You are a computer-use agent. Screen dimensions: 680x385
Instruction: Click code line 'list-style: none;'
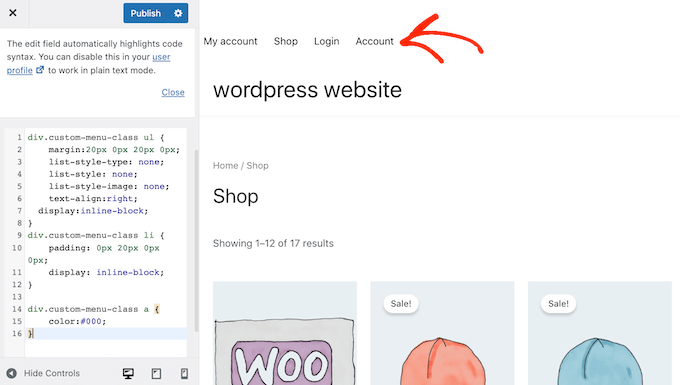[93, 174]
